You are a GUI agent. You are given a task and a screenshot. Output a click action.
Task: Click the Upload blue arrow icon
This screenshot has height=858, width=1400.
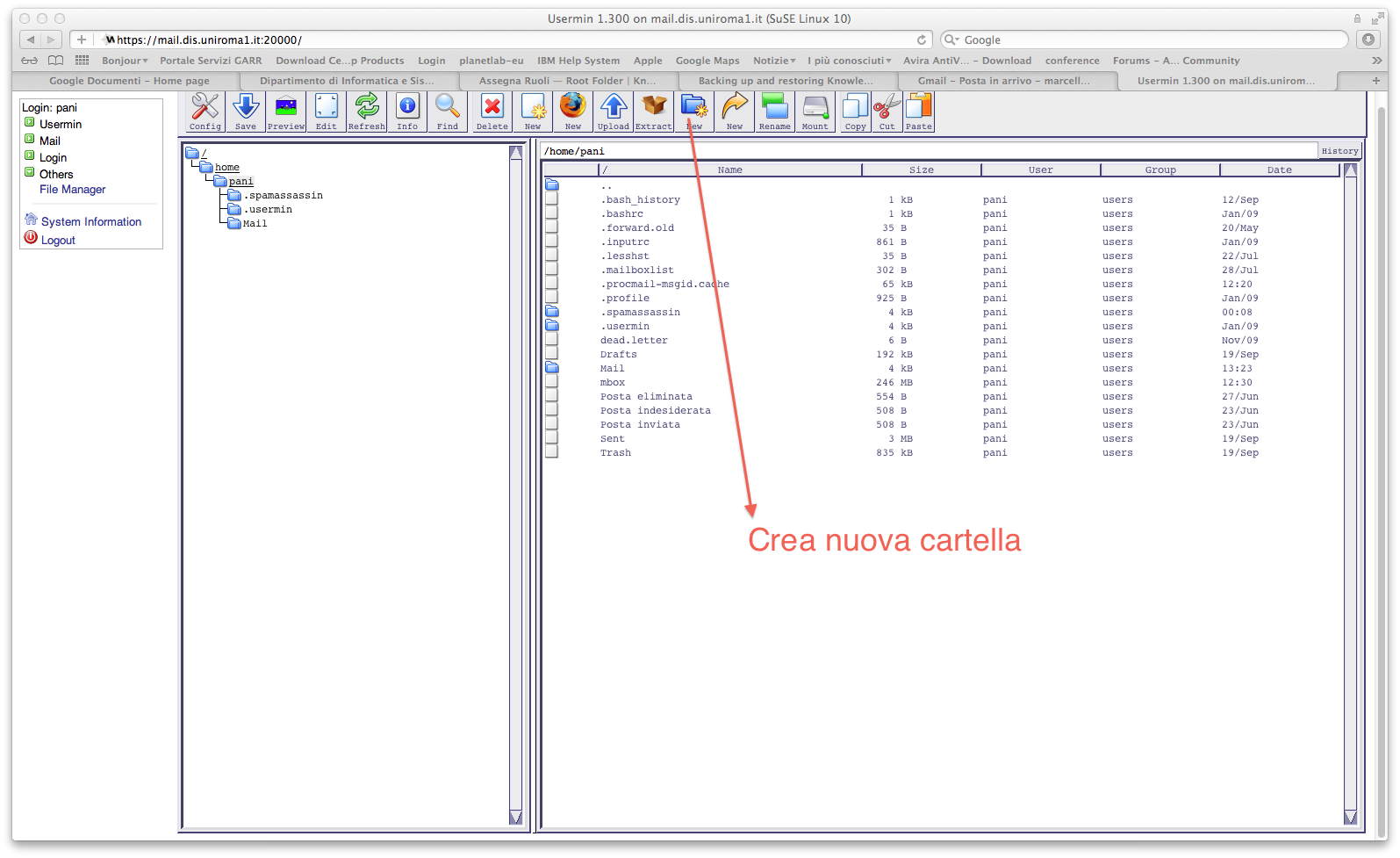click(x=614, y=112)
